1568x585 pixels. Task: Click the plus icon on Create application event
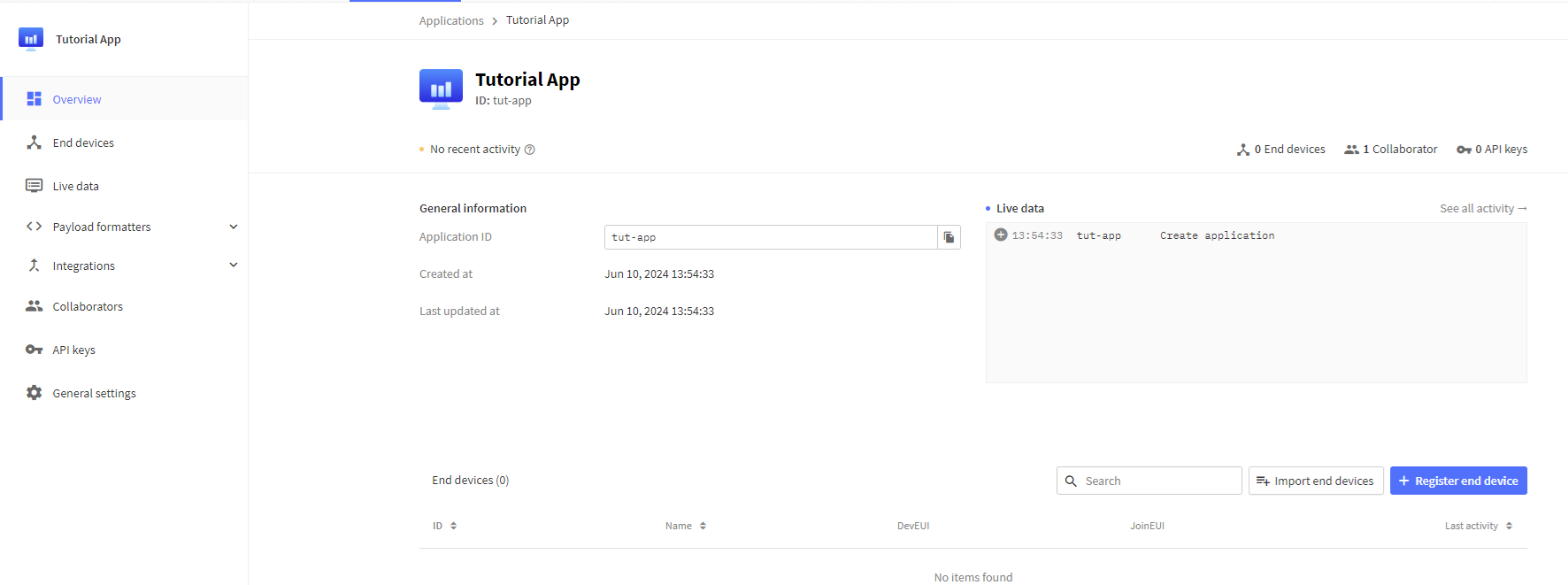pyautogui.click(x=1001, y=235)
